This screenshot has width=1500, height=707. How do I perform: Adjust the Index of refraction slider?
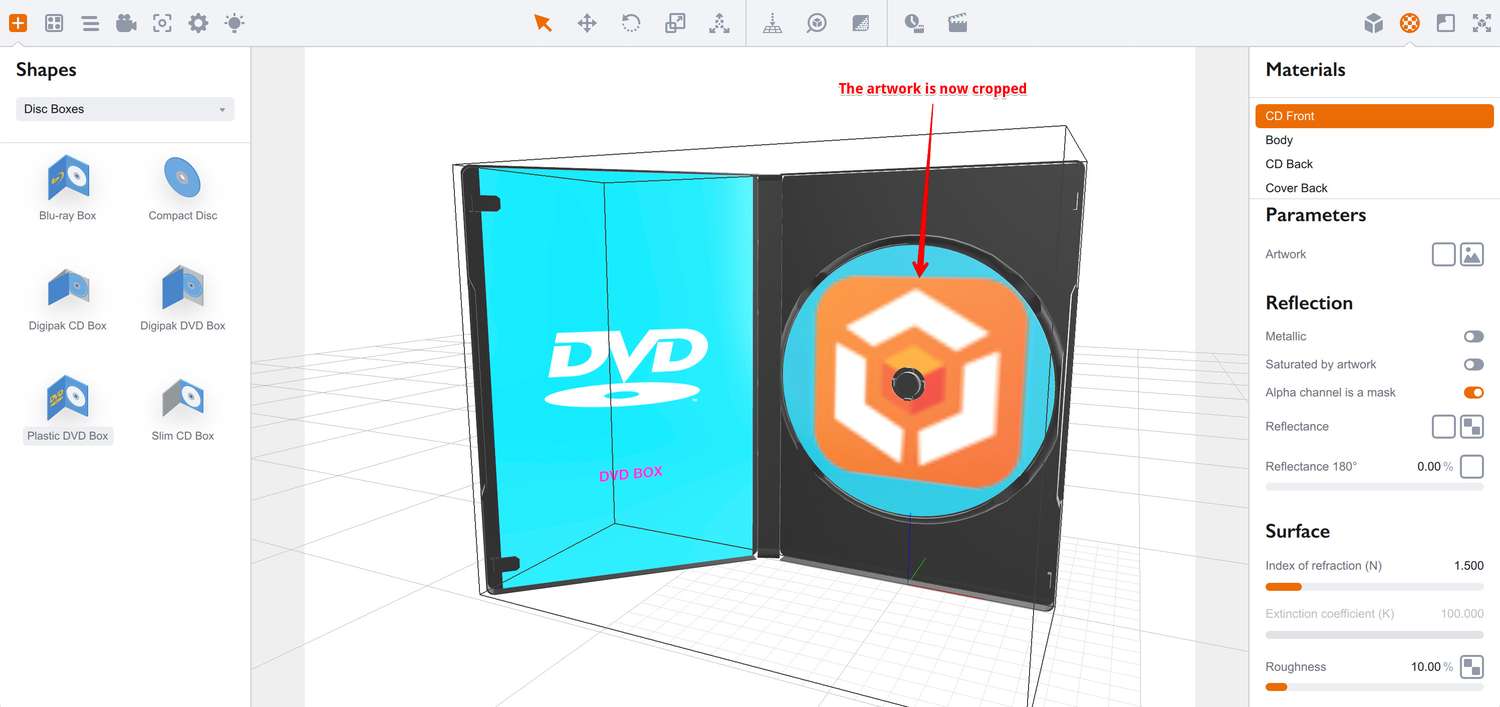[1375, 587]
